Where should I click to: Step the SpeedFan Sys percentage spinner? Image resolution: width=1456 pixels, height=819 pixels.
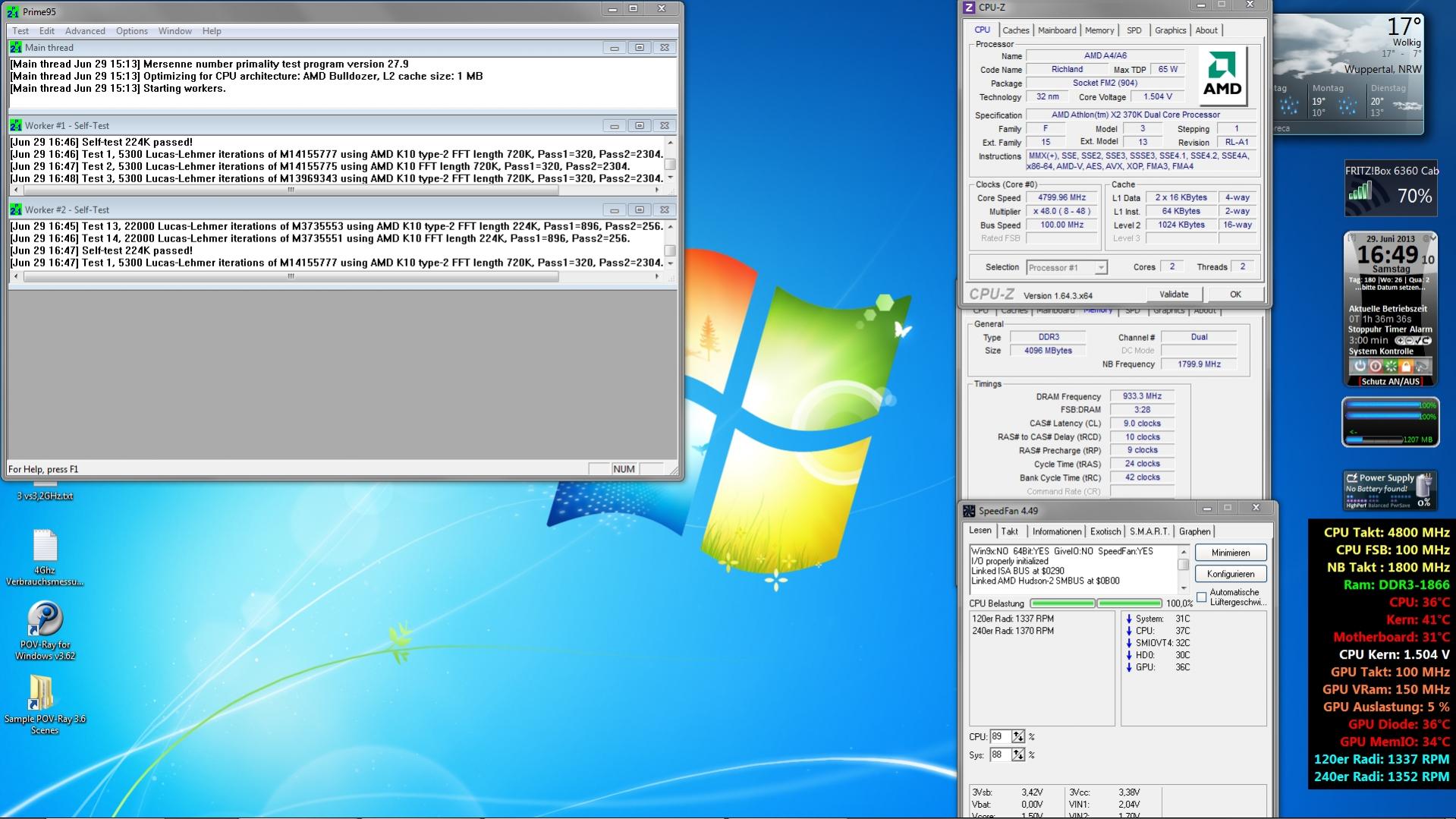pyautogui.click(x=1018, y=754)
